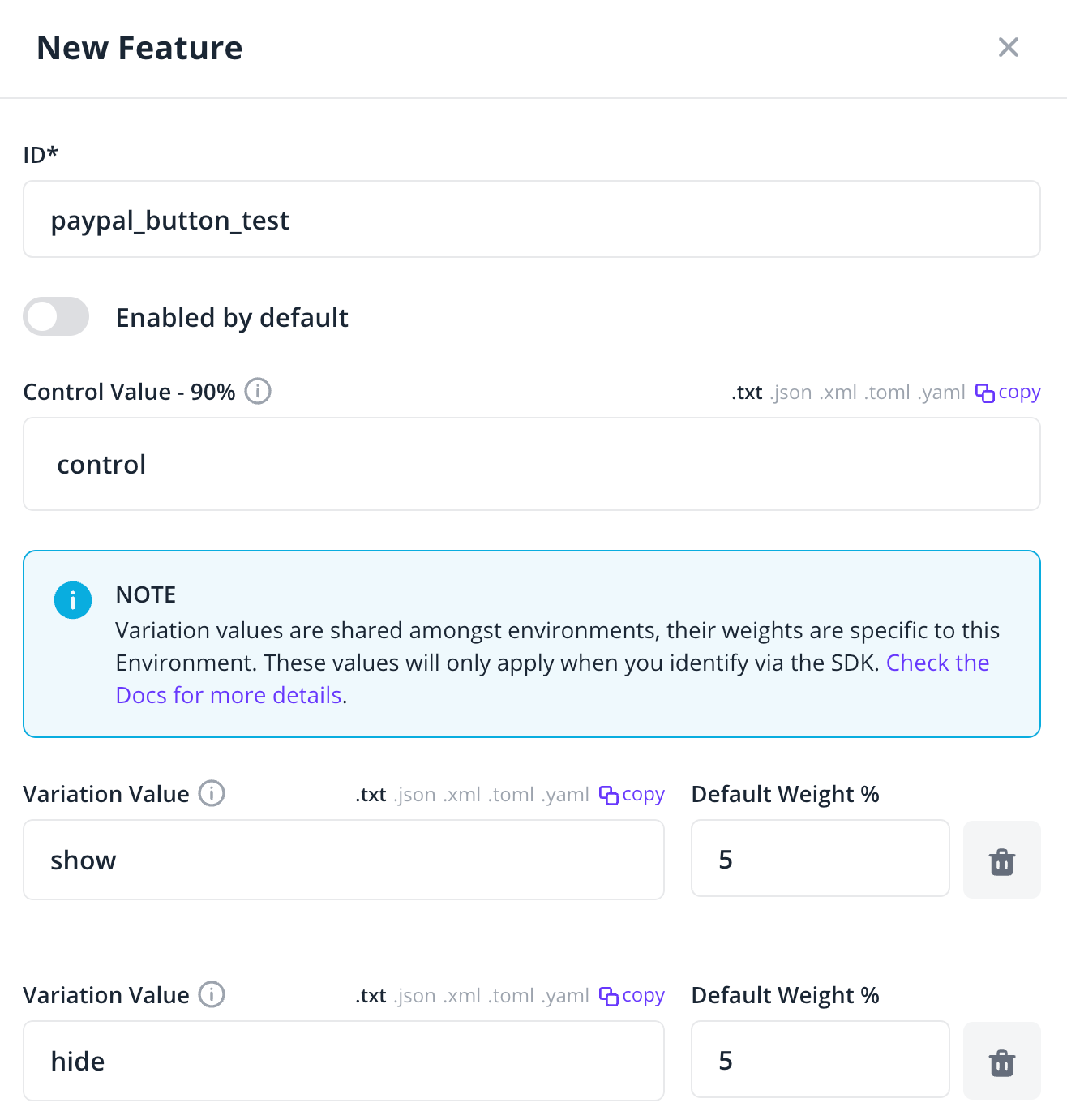Select .toml format for 'hide' variation
The width and height of the screenshot is (1067, 1120).
(511, 996)
